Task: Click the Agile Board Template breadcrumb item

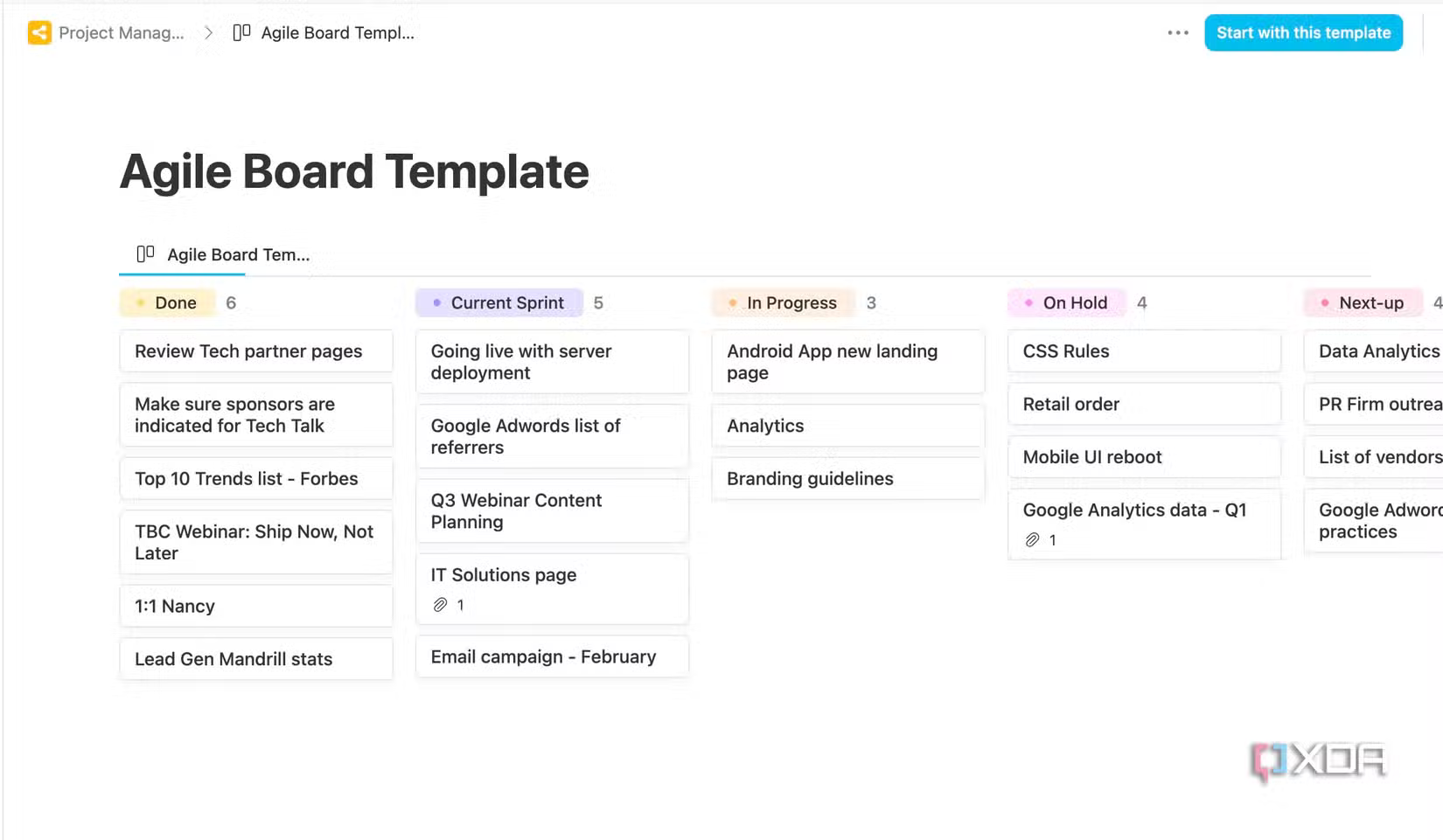Action: pyautogui.click(x=337, y=33)
